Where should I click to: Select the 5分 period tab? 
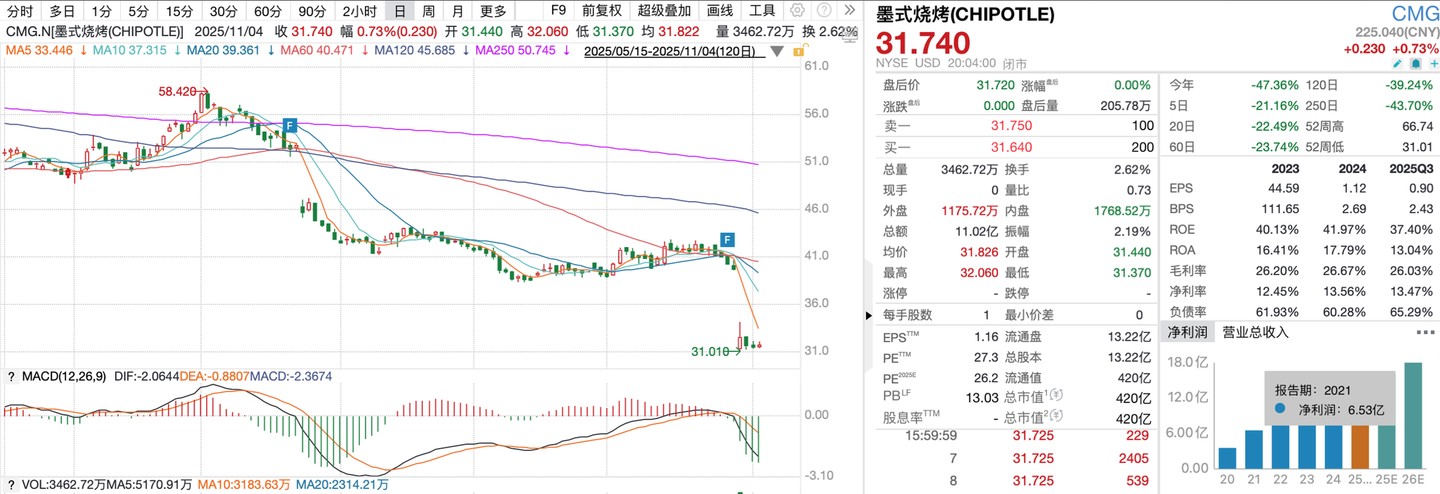[139, 11]
